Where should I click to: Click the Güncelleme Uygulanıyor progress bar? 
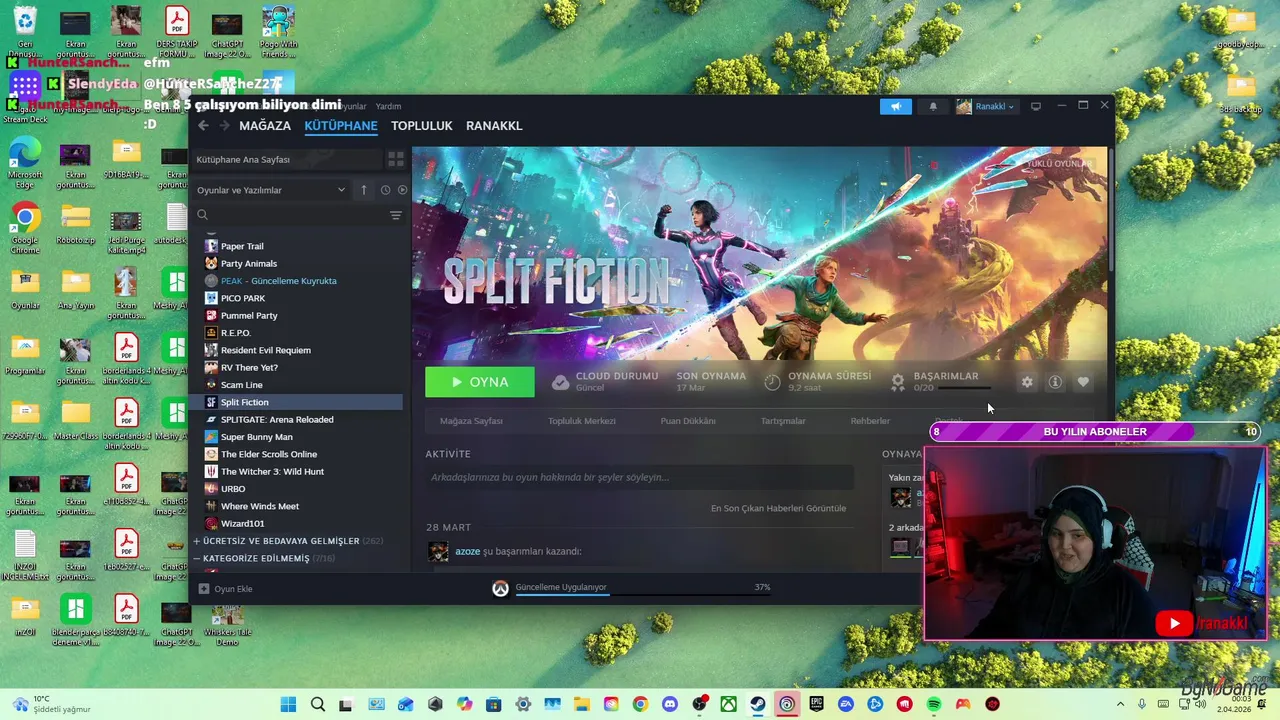(x=643, y=593)
